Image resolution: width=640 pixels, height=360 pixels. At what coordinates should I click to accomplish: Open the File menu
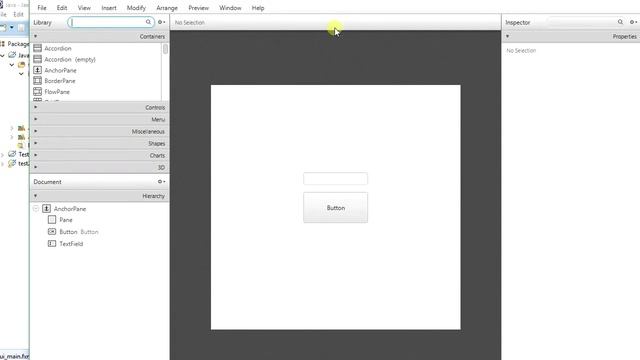[42, 8]
